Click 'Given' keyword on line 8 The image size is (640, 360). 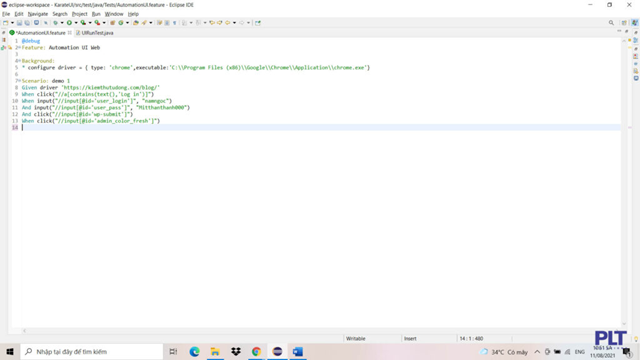tap(29, 87)
